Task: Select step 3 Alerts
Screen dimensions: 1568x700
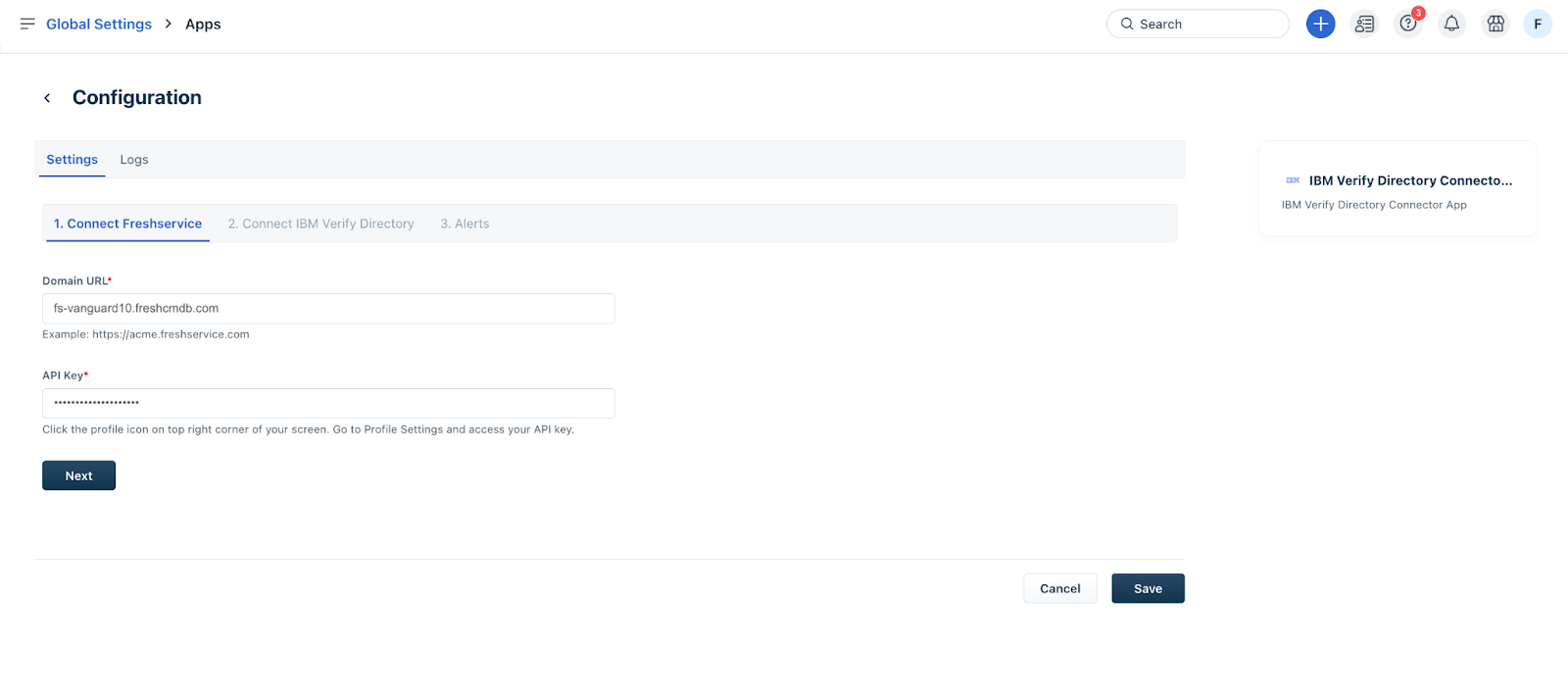Action: [465, 224]
